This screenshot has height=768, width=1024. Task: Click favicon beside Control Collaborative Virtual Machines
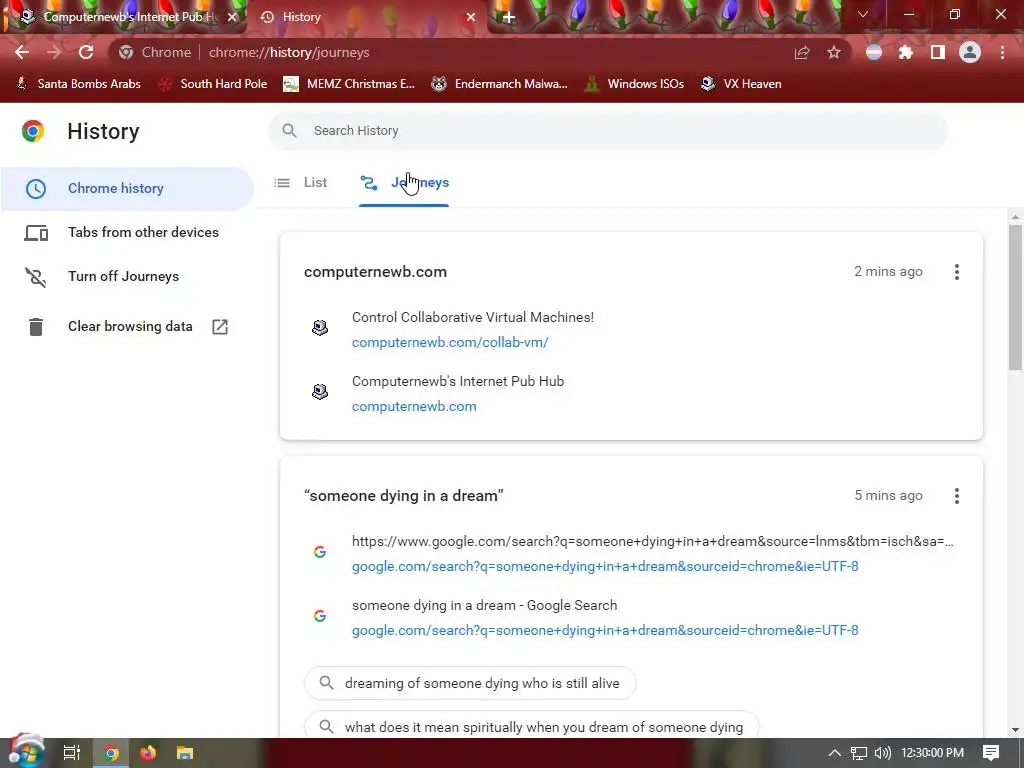[319, 328]
